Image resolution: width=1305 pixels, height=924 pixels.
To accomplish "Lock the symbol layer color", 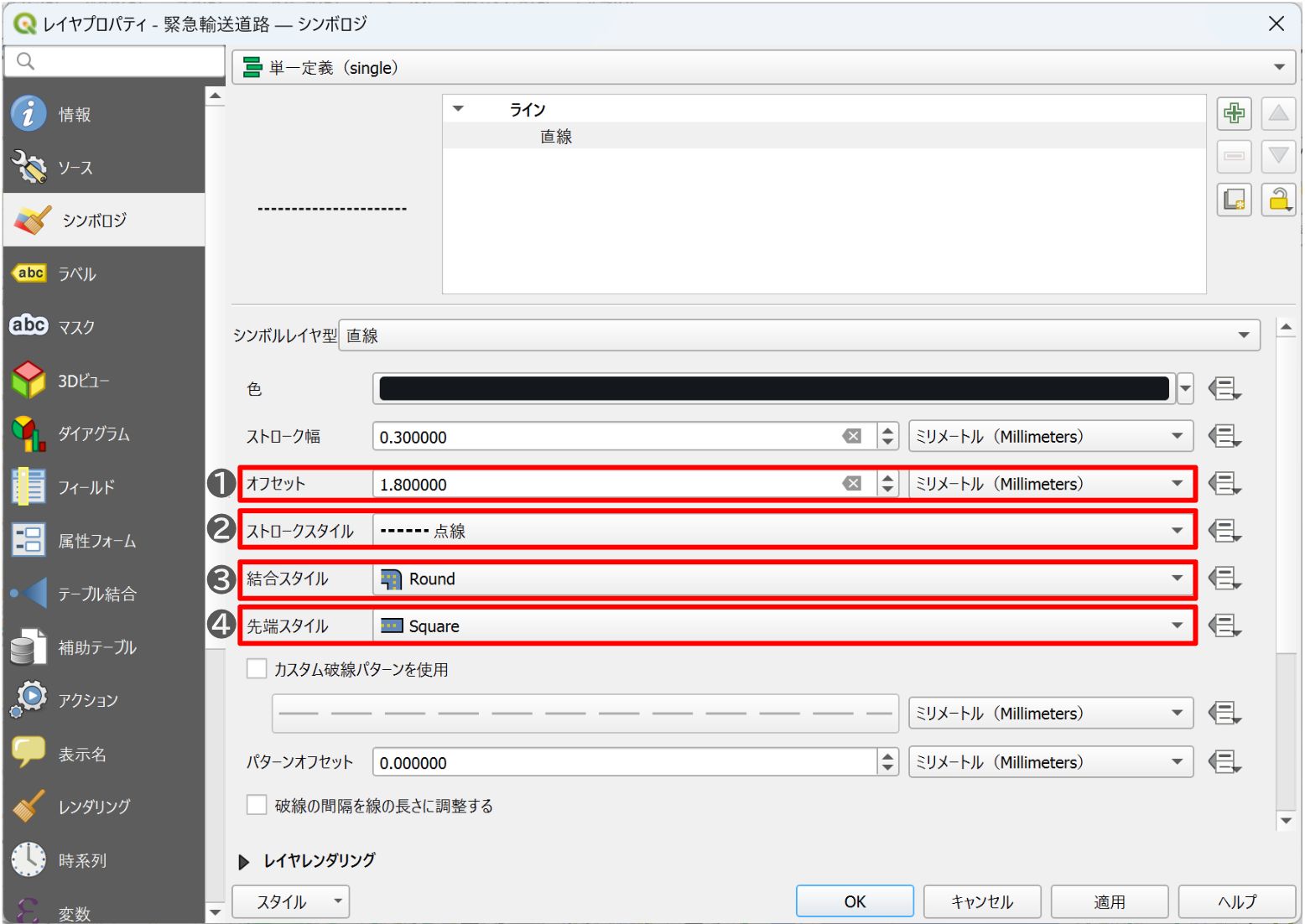I will (x=1278, y=200).
